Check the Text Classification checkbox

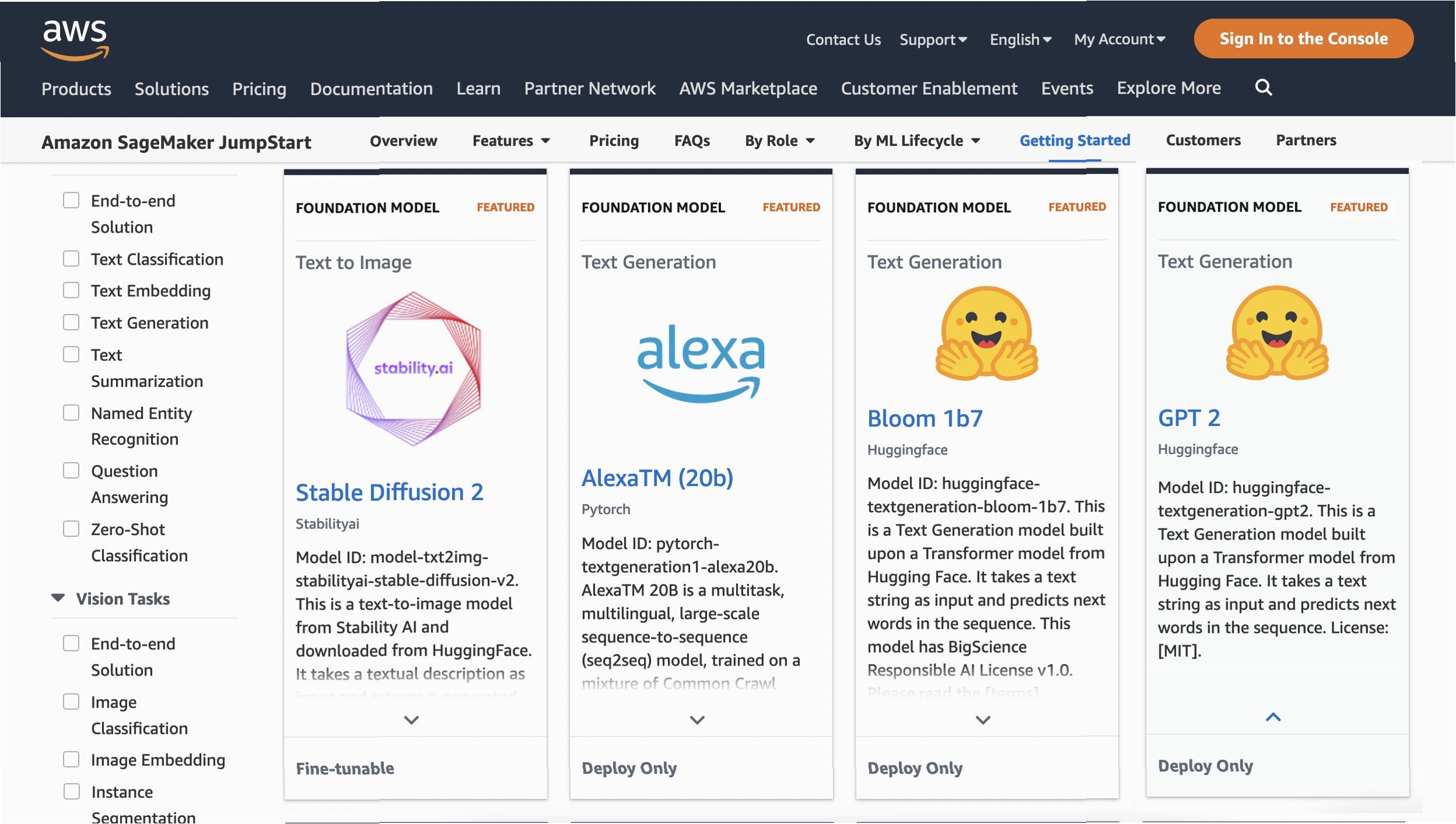point(71,259)
